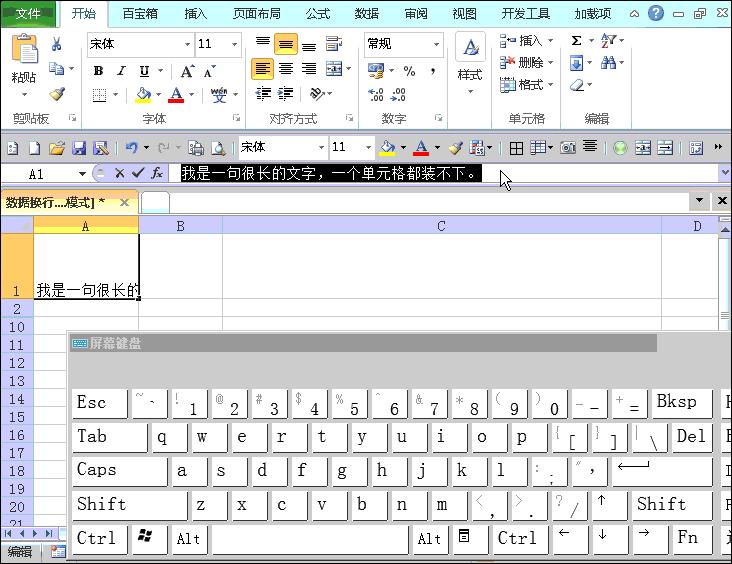Click the Increase Font Size icon

(188, 71)
